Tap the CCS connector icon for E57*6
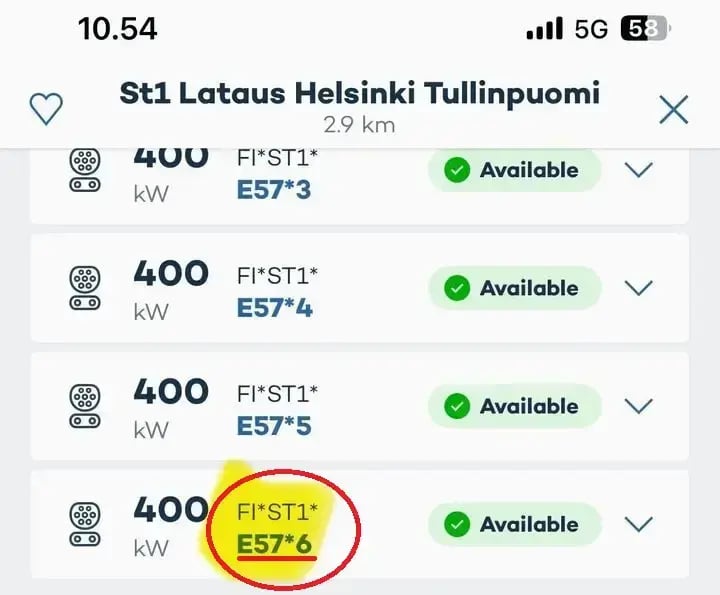 (x=84, y=525)
